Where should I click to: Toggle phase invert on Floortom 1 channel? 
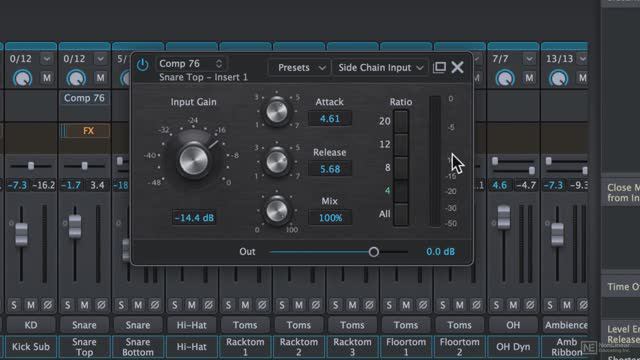tap(423, 305)
